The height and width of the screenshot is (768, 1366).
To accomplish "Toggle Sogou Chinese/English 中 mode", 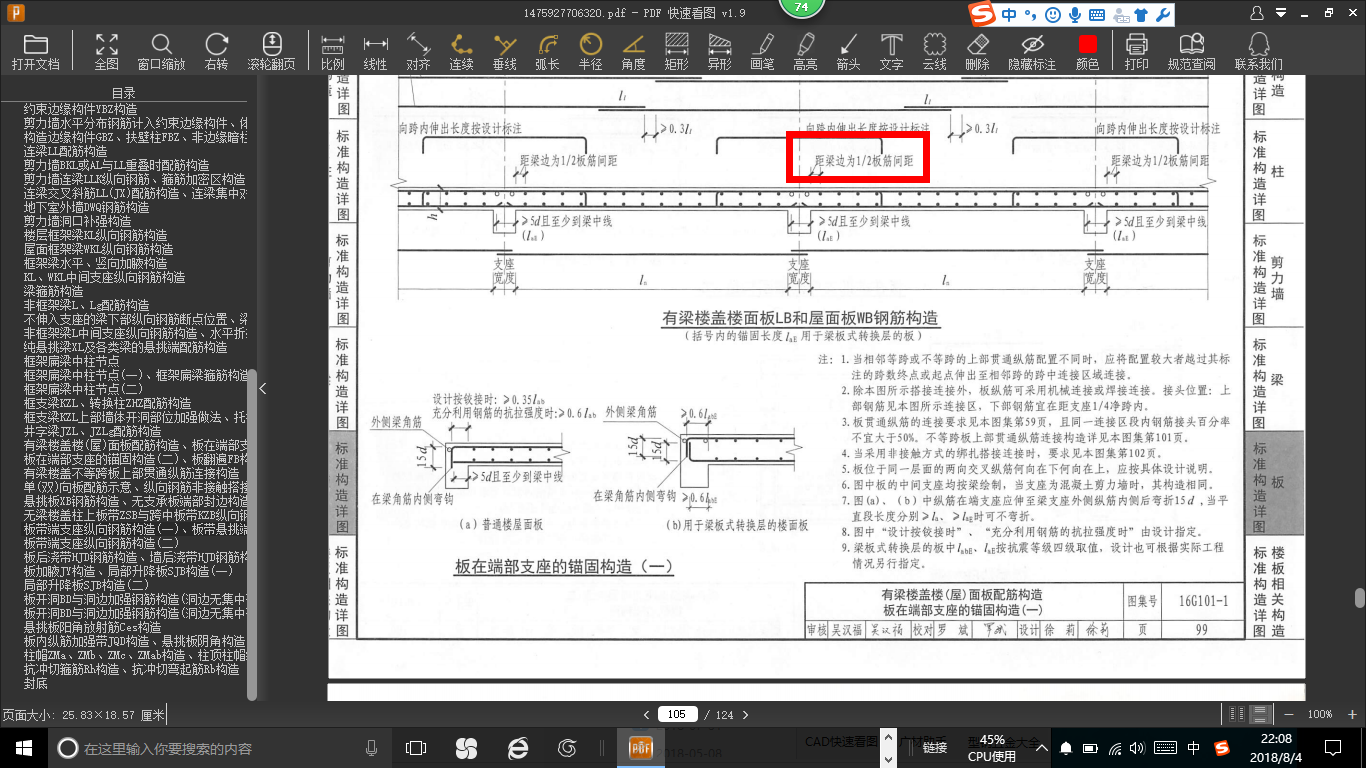I will (1009, 14).
